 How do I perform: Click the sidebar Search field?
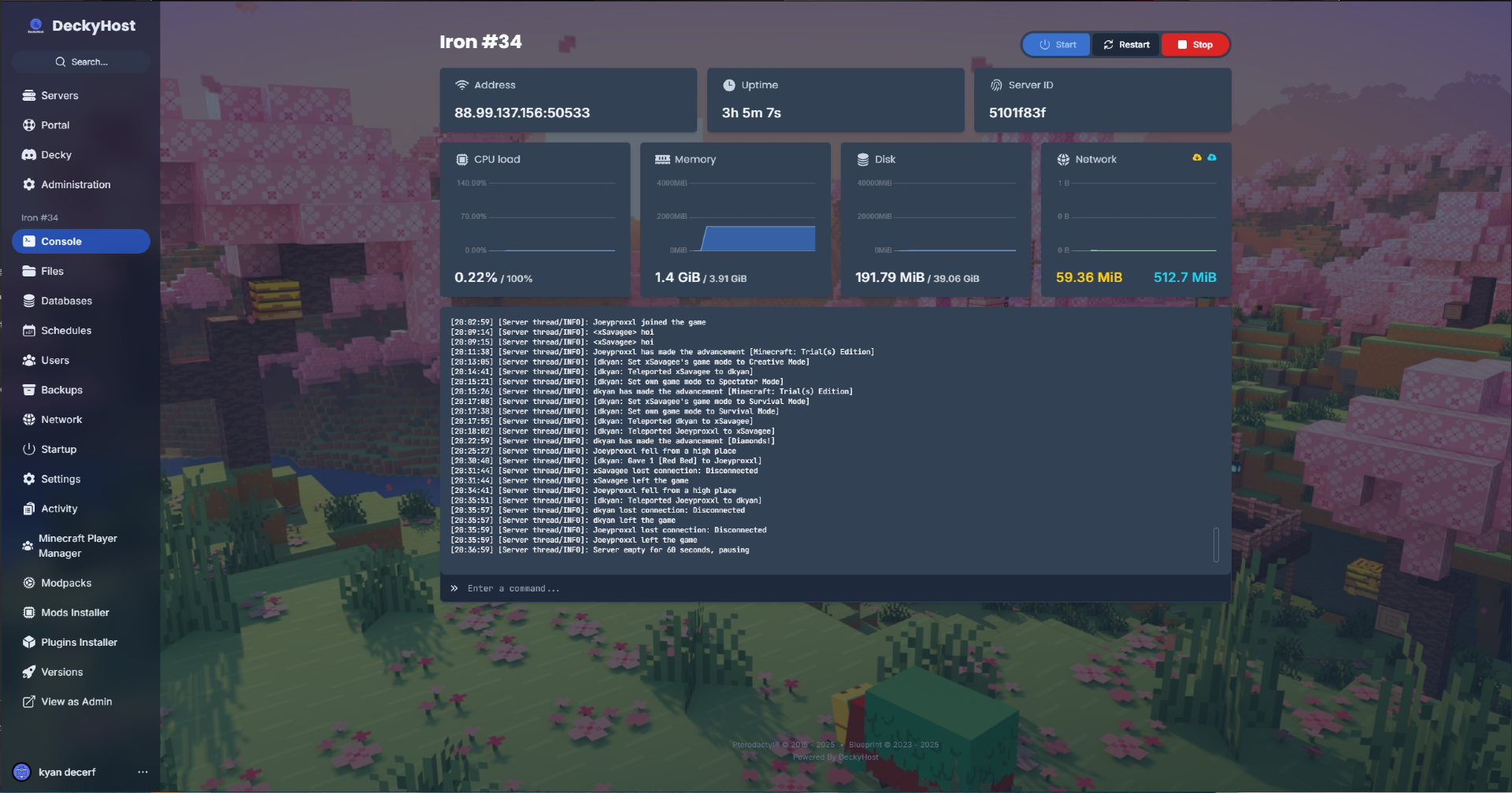point(81,61)
